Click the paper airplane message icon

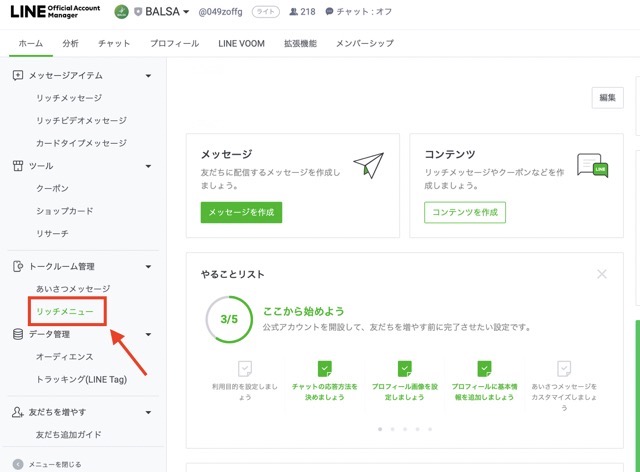tap(369, 165)
